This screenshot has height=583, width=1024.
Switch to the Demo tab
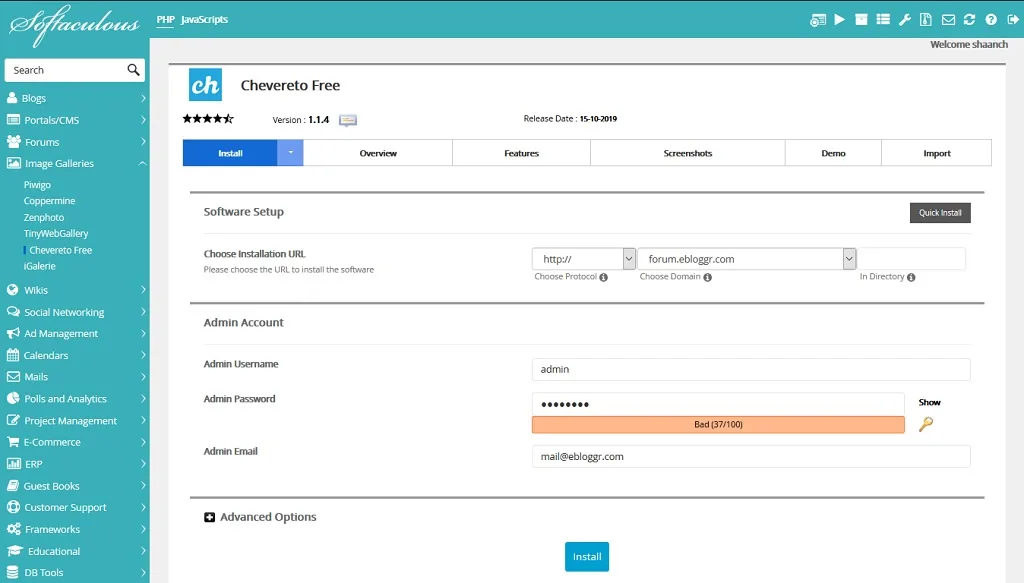tap(833, 153)
